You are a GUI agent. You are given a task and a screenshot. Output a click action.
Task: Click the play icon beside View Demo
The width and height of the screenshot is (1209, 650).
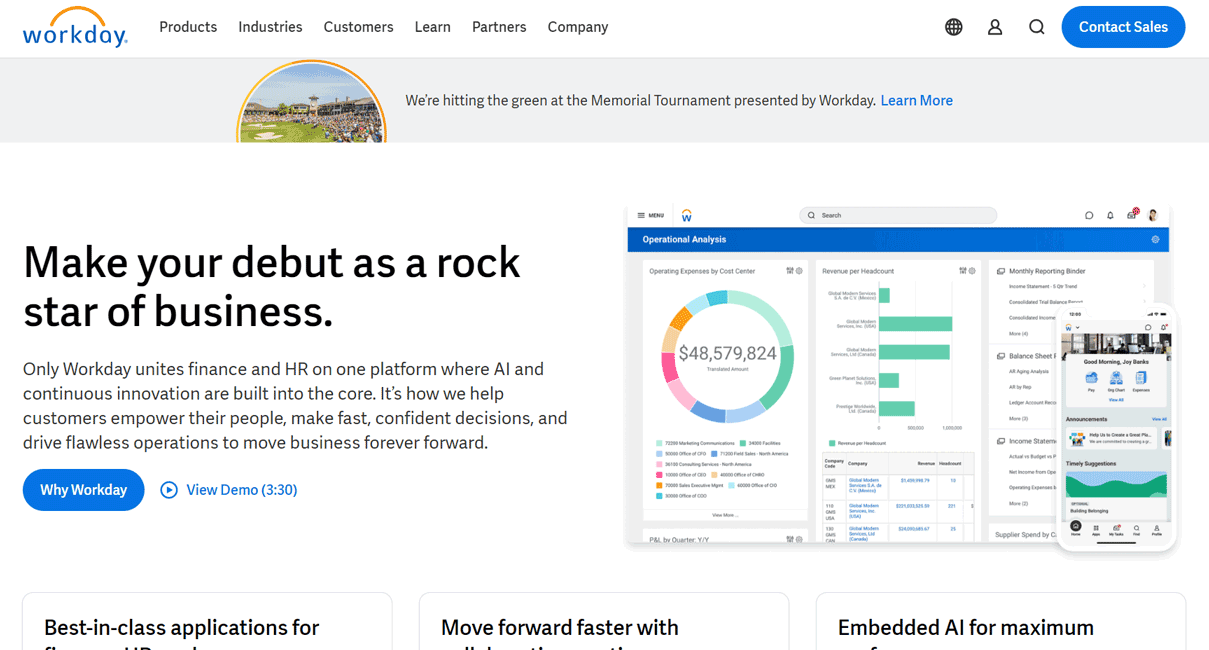click(x=169, y=490)
